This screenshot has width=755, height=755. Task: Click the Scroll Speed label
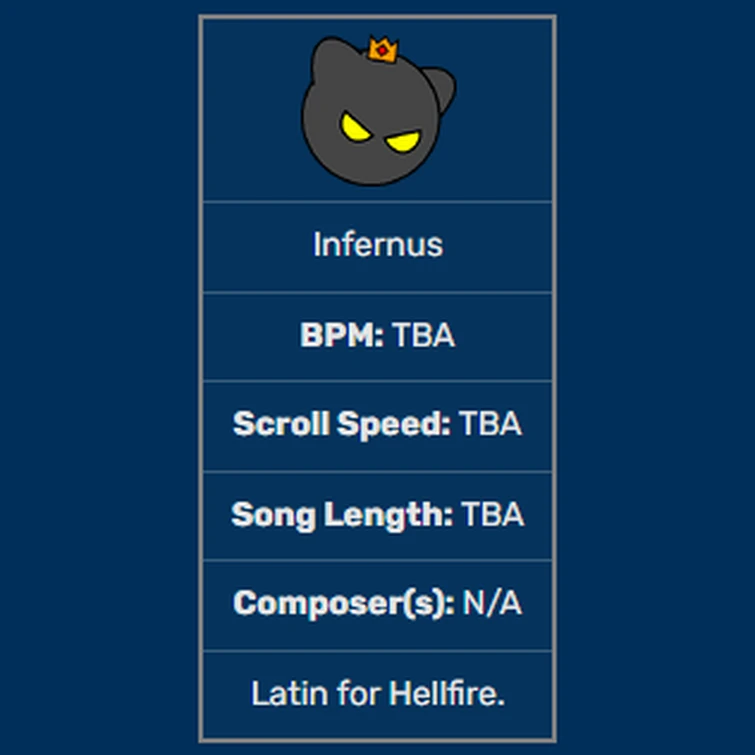coord(342,424)
